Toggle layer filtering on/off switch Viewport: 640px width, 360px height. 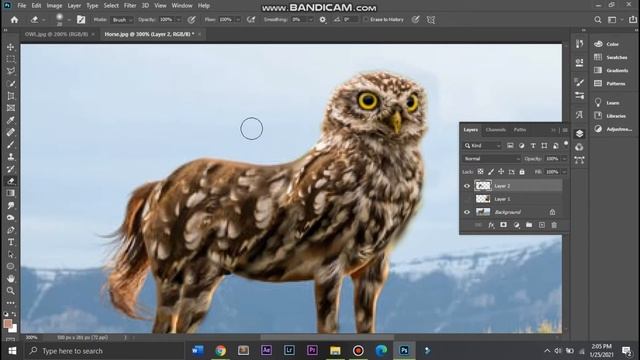tap(566, 144)
